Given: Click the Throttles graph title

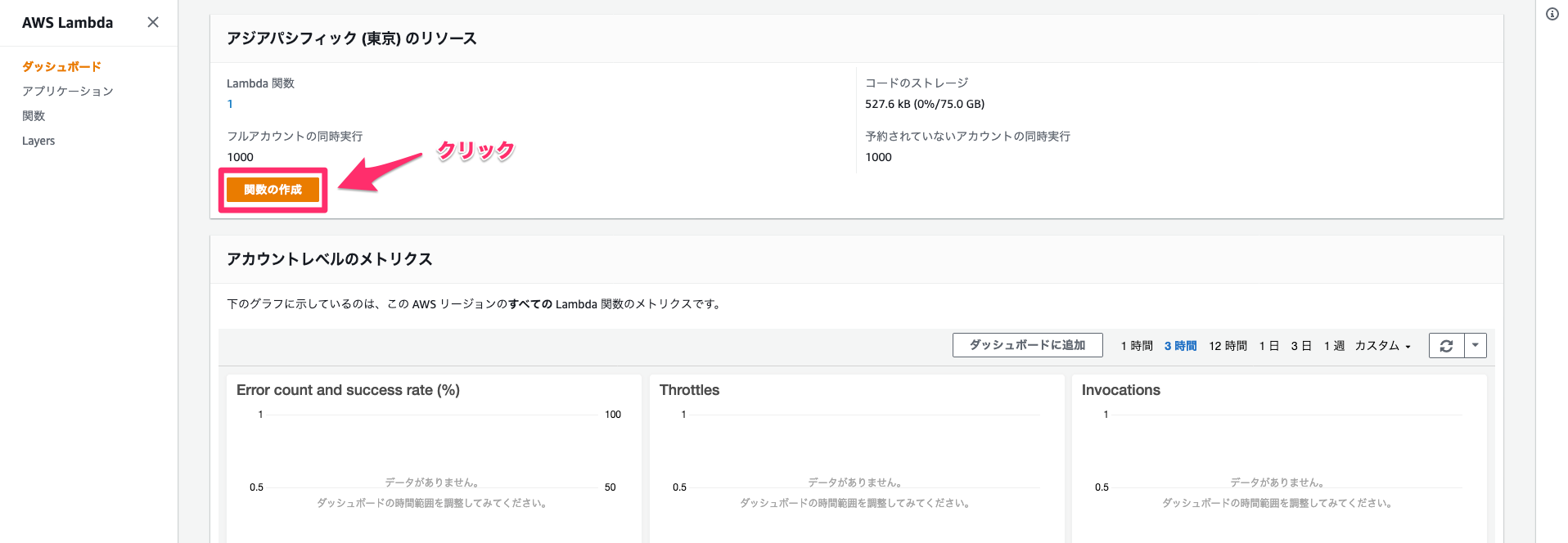Looking at the screenshot, I should (x=689, y=390).
